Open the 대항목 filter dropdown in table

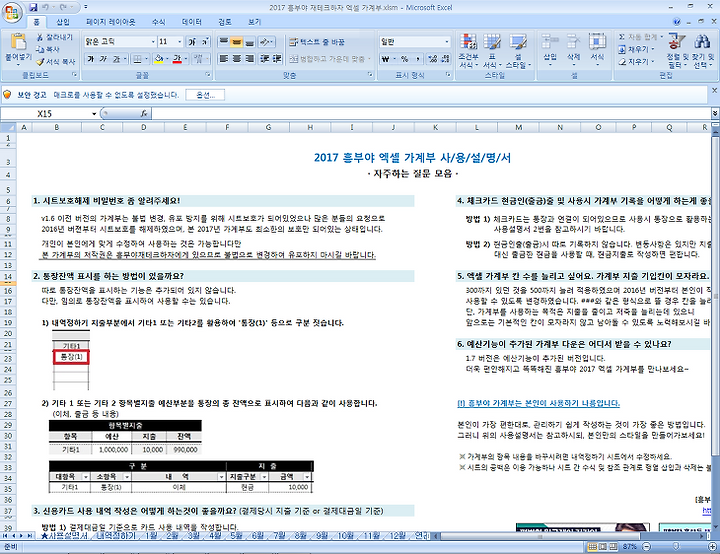[85, 477]
